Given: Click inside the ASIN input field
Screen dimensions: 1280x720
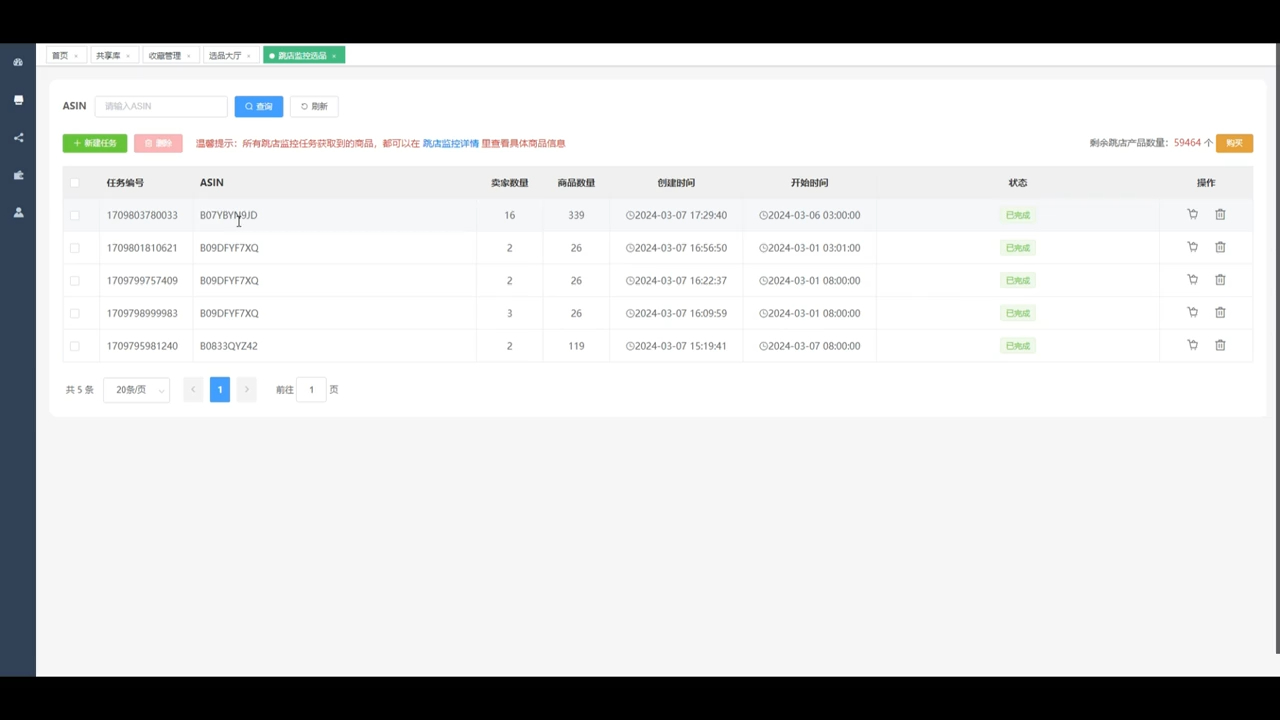Looking at the screenshot, I should point(161,106).
